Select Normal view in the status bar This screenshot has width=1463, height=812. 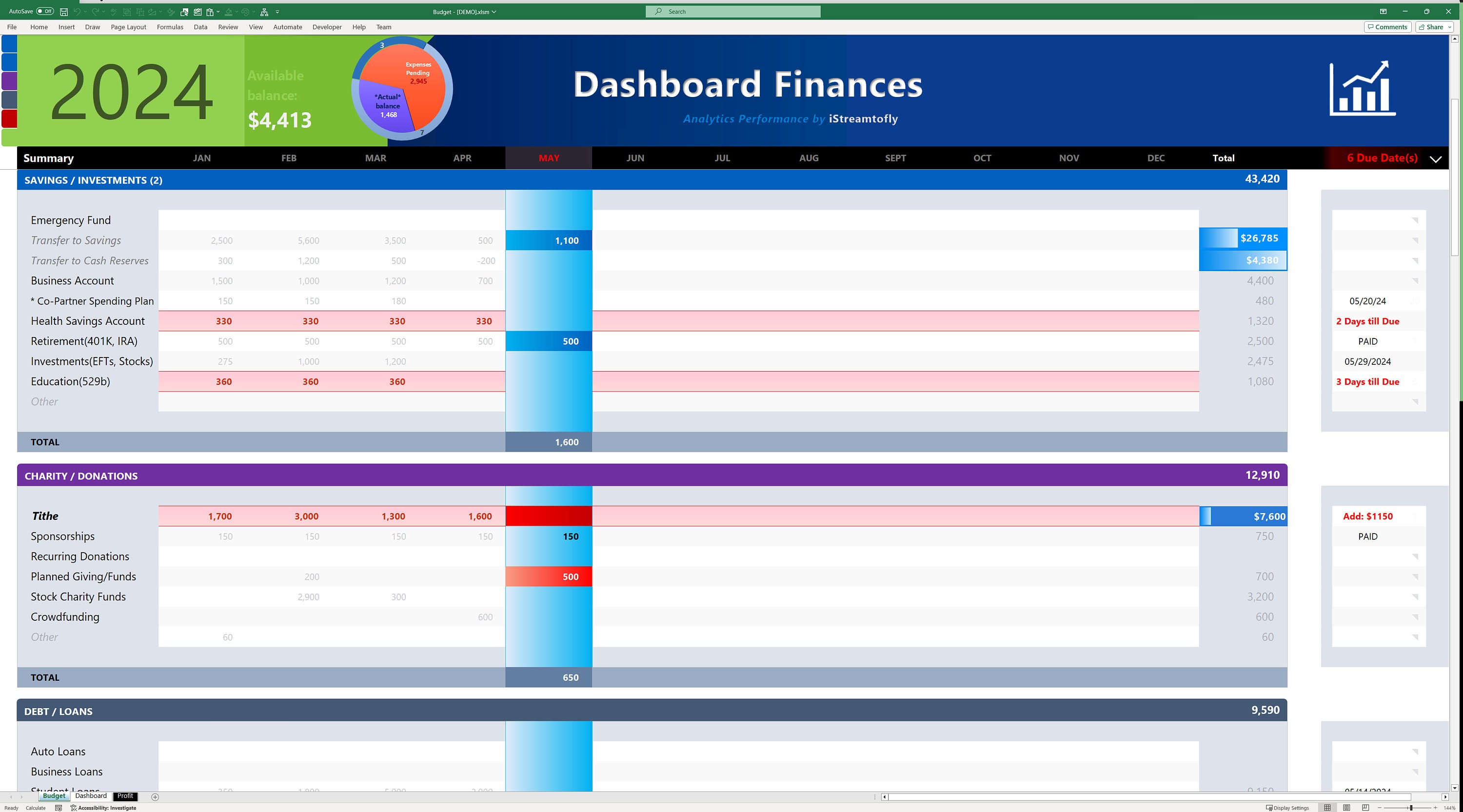point(1328,808)
